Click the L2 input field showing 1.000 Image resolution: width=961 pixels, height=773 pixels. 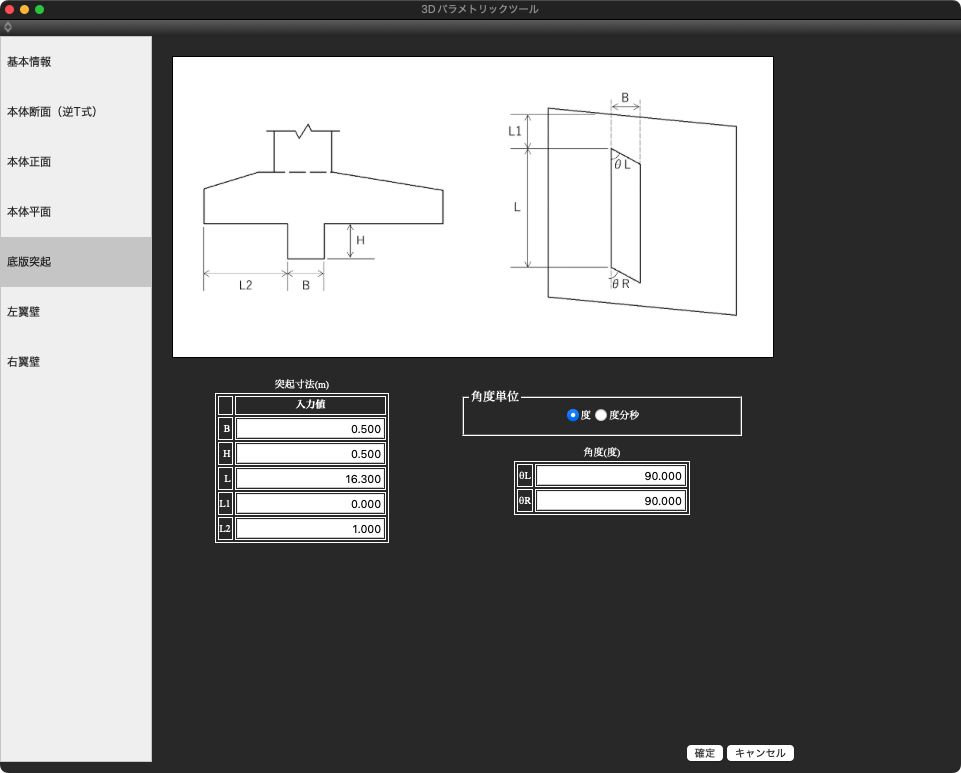[310, 529]
